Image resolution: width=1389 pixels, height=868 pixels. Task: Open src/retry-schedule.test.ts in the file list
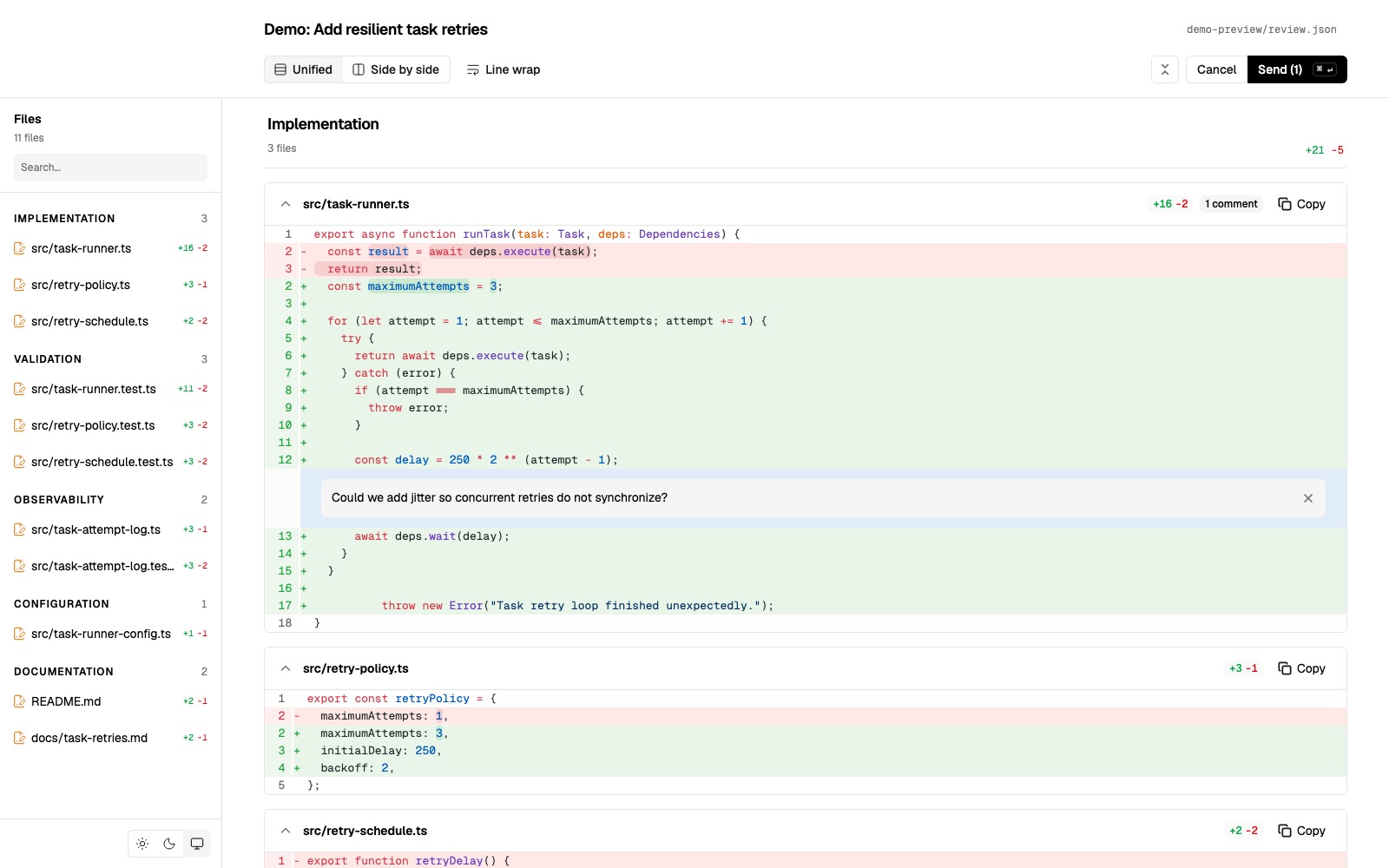(110, 462)
